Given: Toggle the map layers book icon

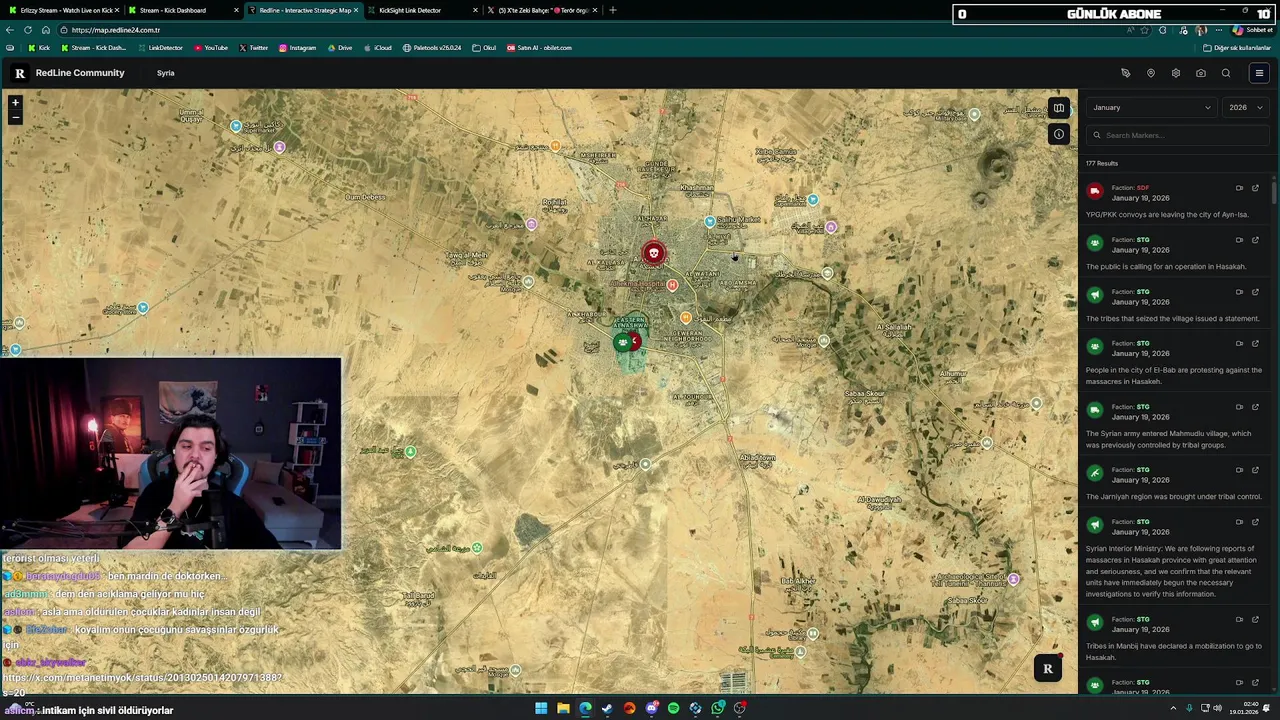Looking at the screenshot, I should [1058, 108].
